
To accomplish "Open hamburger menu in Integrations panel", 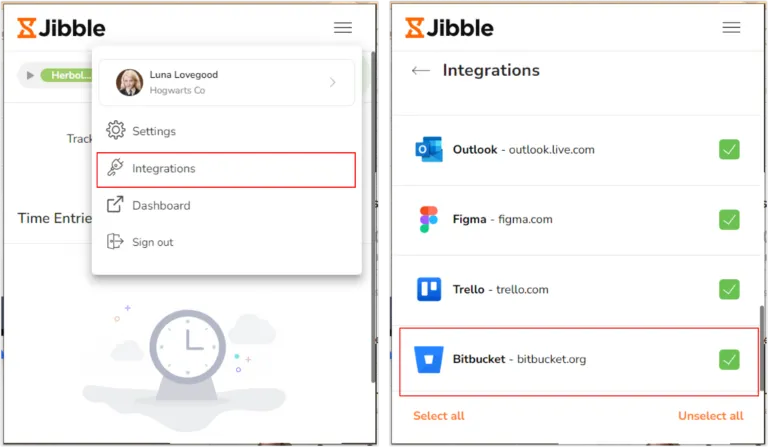I will [x=731, y=27].
